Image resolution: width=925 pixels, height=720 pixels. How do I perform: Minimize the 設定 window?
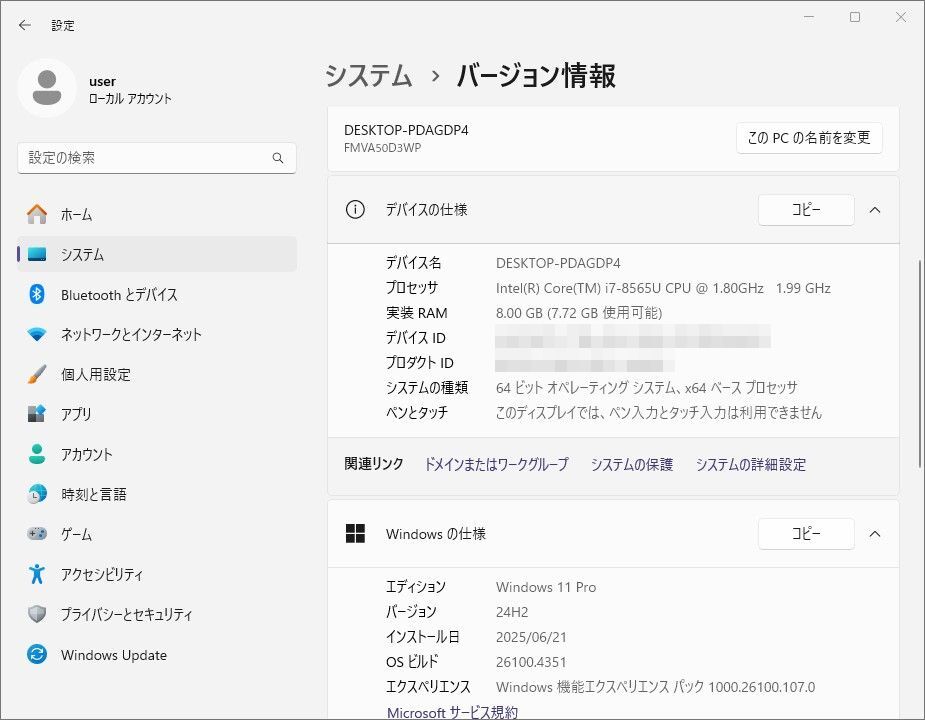coord(809,17)
